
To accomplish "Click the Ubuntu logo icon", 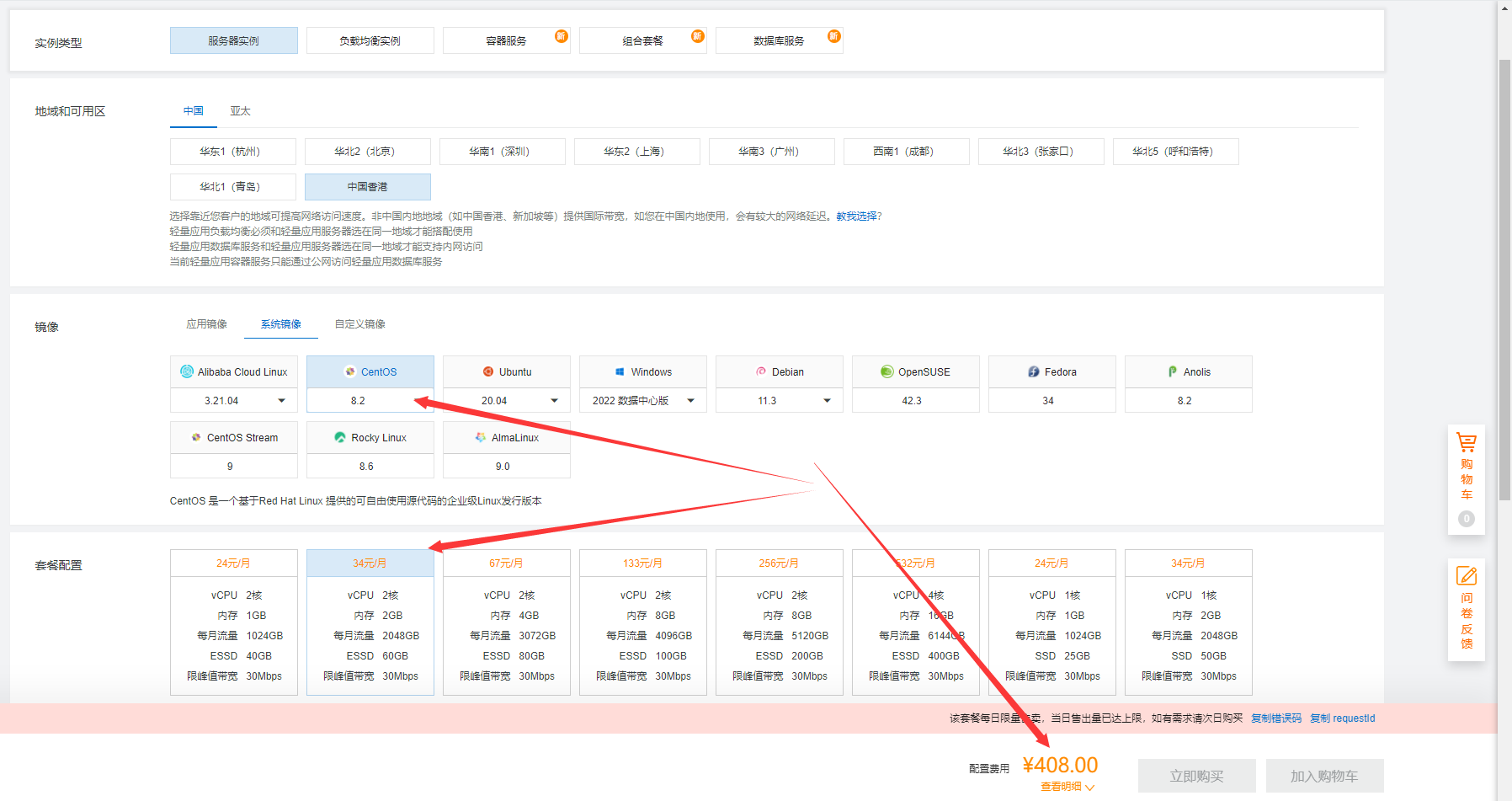I will [x=488, y=371].
